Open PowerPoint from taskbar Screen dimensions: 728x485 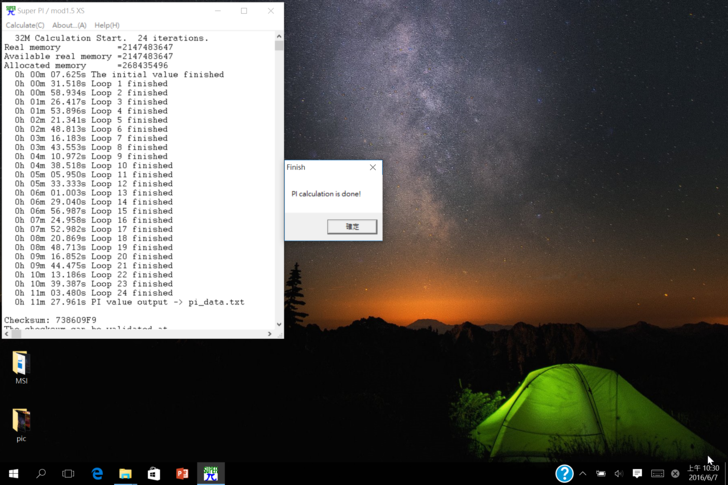point(182,473)
